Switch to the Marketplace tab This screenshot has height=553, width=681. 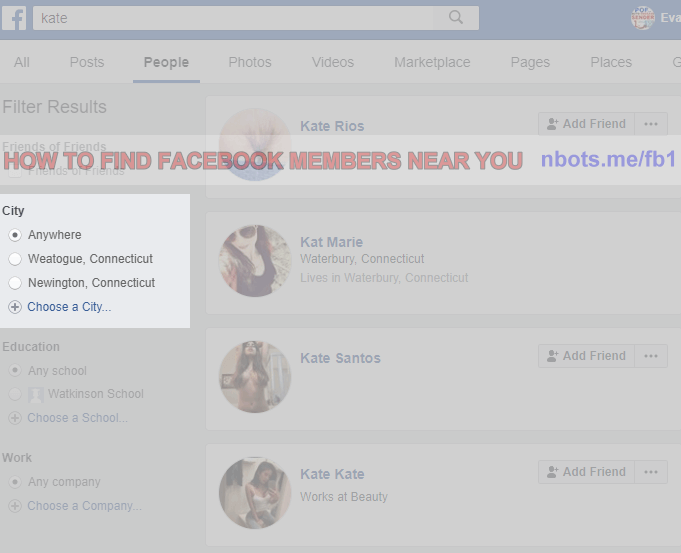pyautogui.click(x=432, y=62)
